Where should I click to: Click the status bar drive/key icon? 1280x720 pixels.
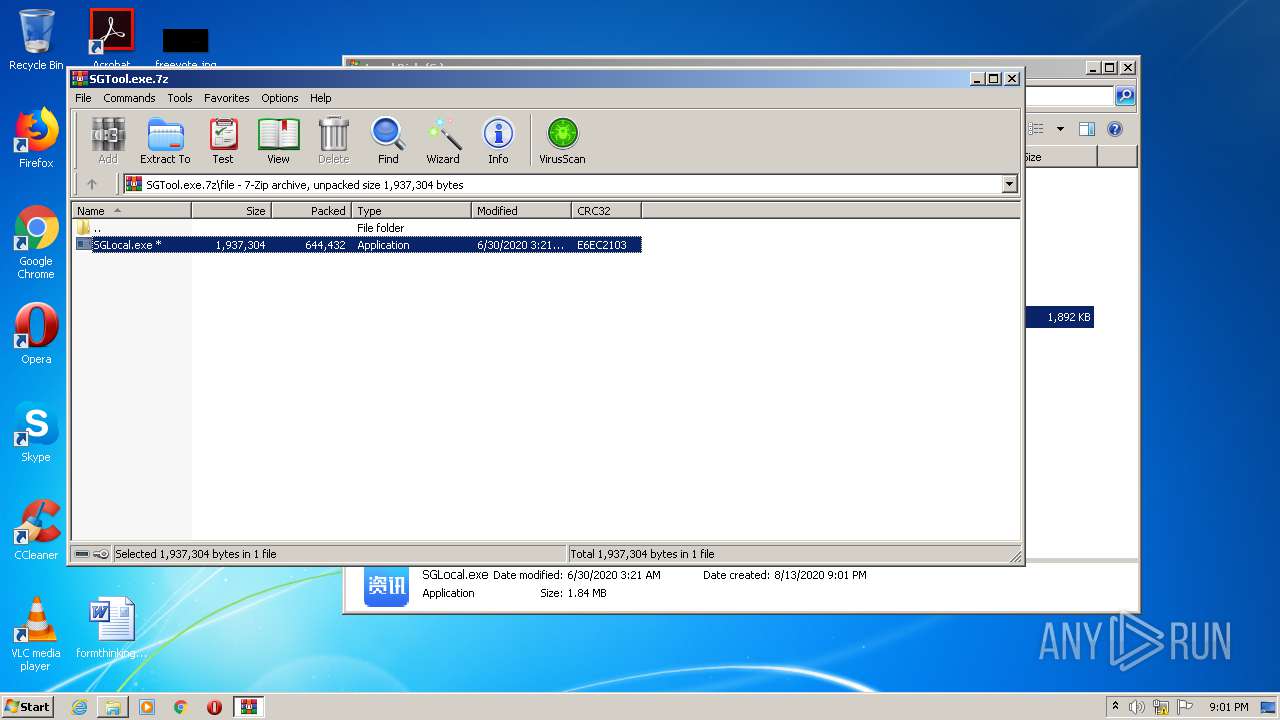[92, 554]
